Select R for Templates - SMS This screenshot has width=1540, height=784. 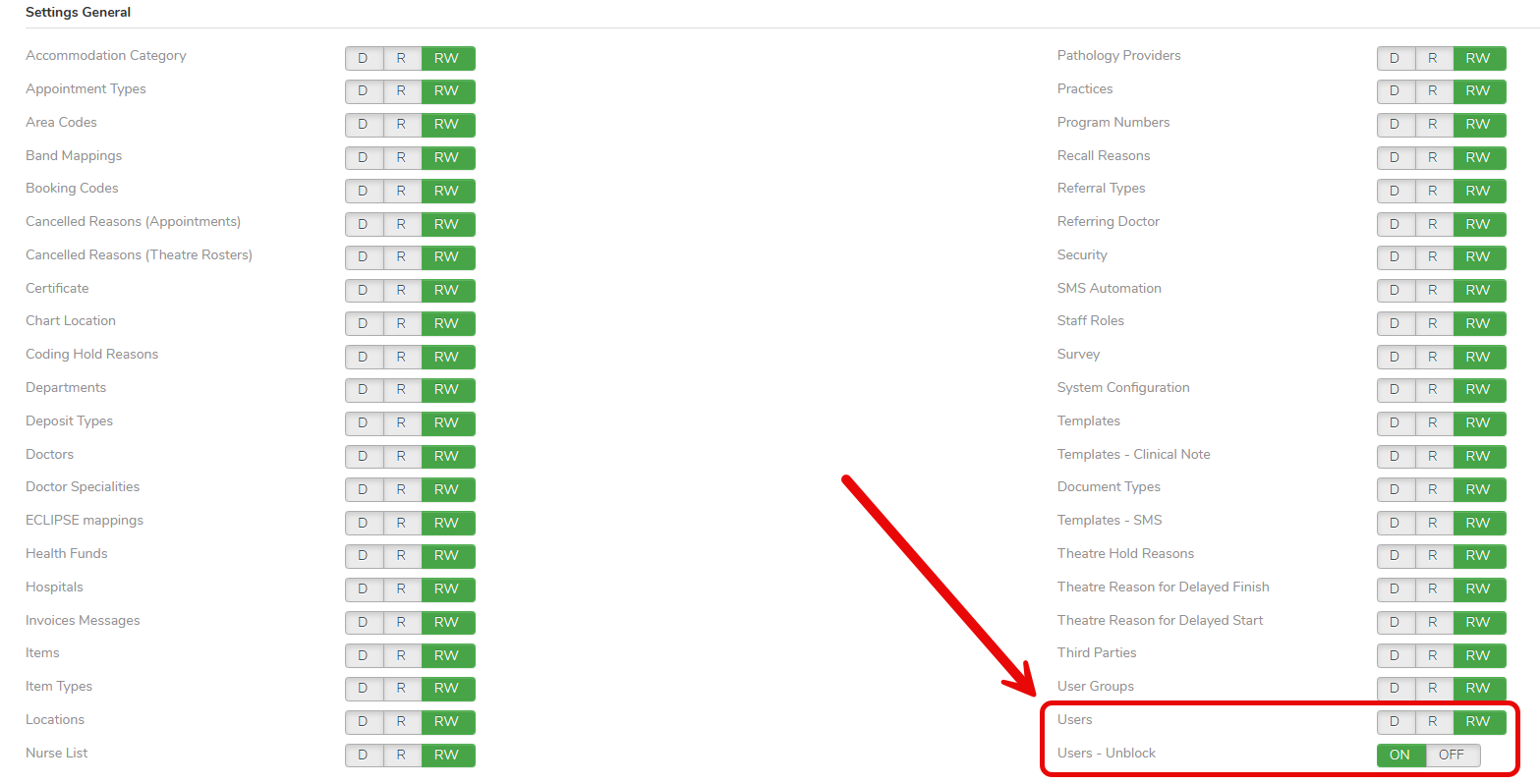(x=1433, y=523)
